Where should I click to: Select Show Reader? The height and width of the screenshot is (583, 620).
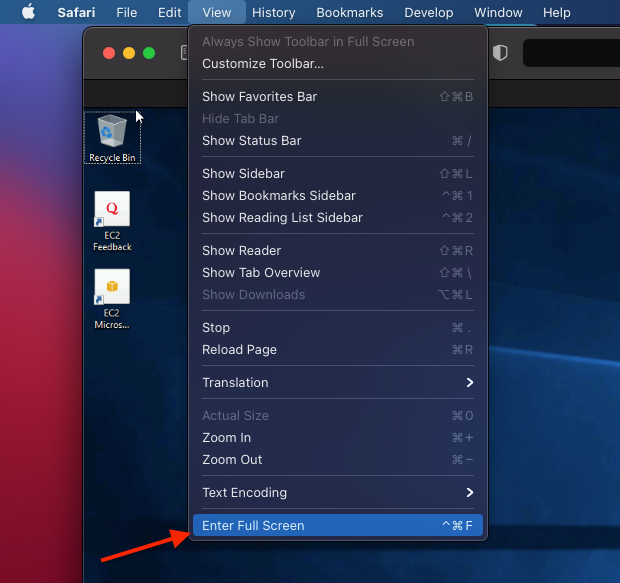point(338,251)
